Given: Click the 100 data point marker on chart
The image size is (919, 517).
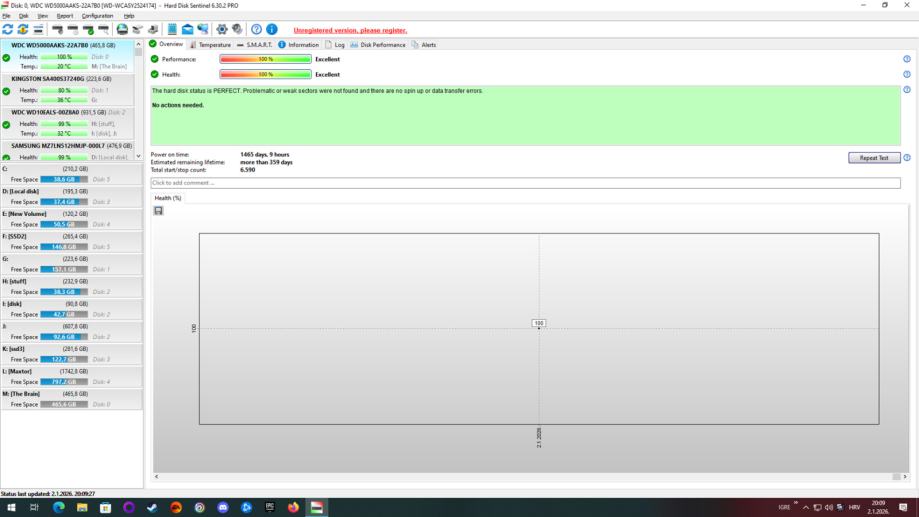Looking at the screenshot, I should tap(539, 324).
